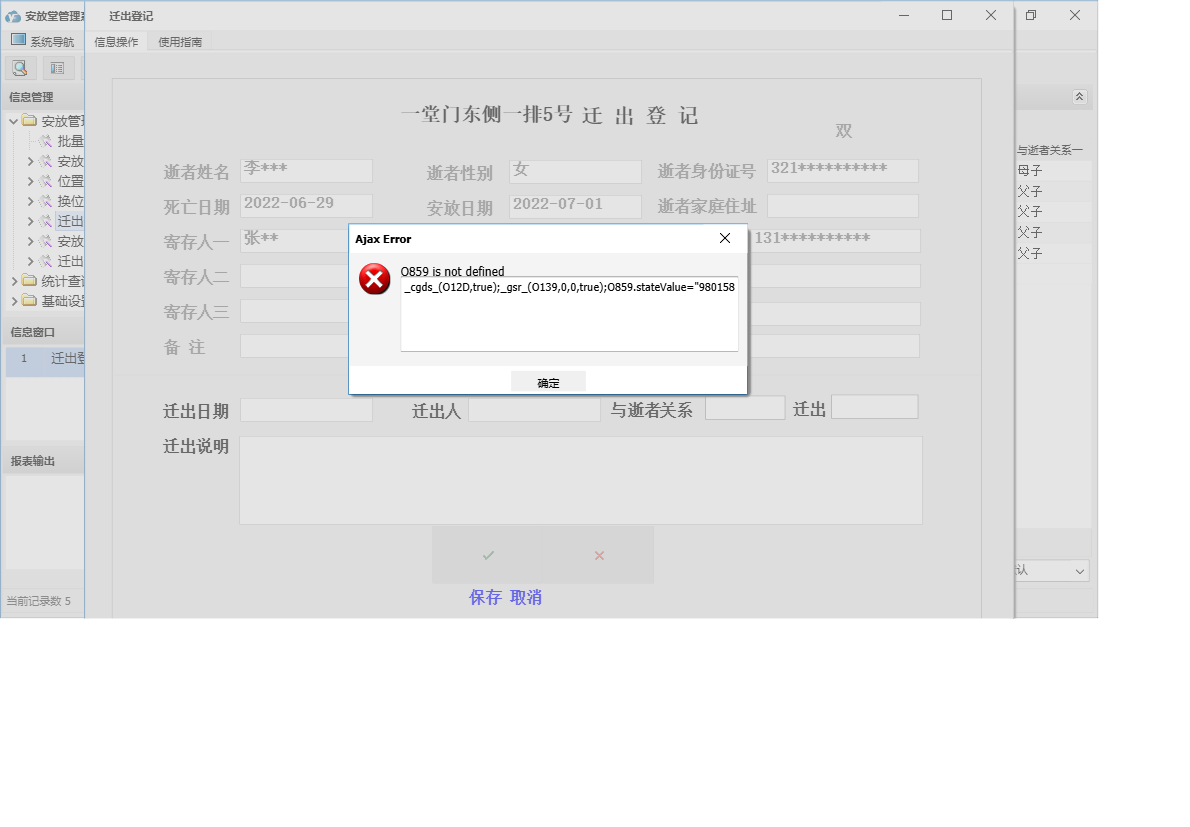Click the 取消 link
The image size is (1190, 827).
(525, 597)
